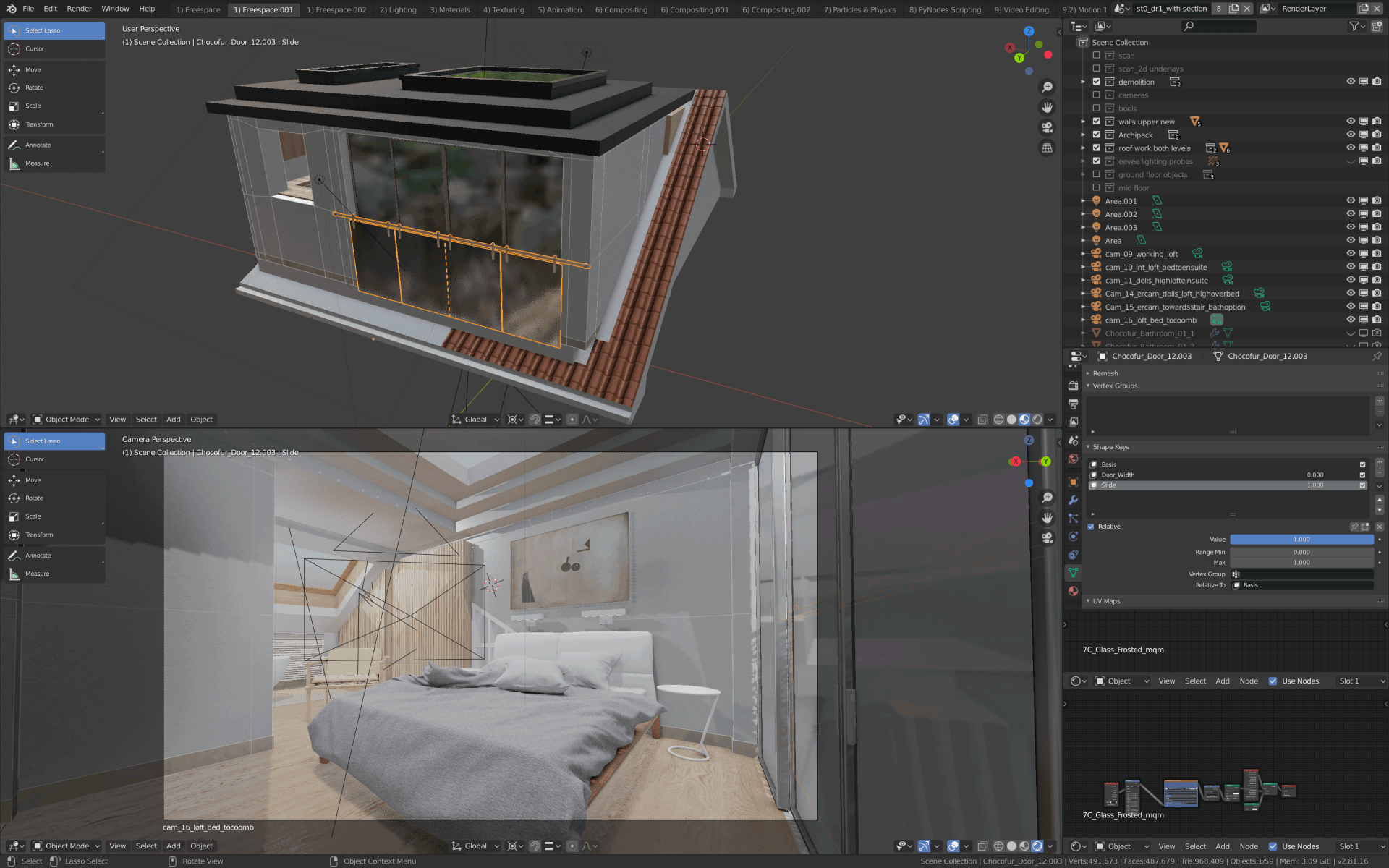This screenshot has width=1389, height=868.
Task: Click the Object button in upper viewport header
Action: [201, 420]
